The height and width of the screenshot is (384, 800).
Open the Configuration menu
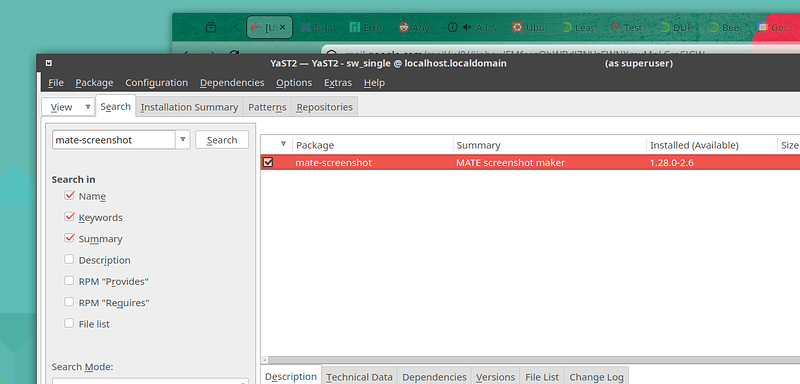tap(157, 83)
